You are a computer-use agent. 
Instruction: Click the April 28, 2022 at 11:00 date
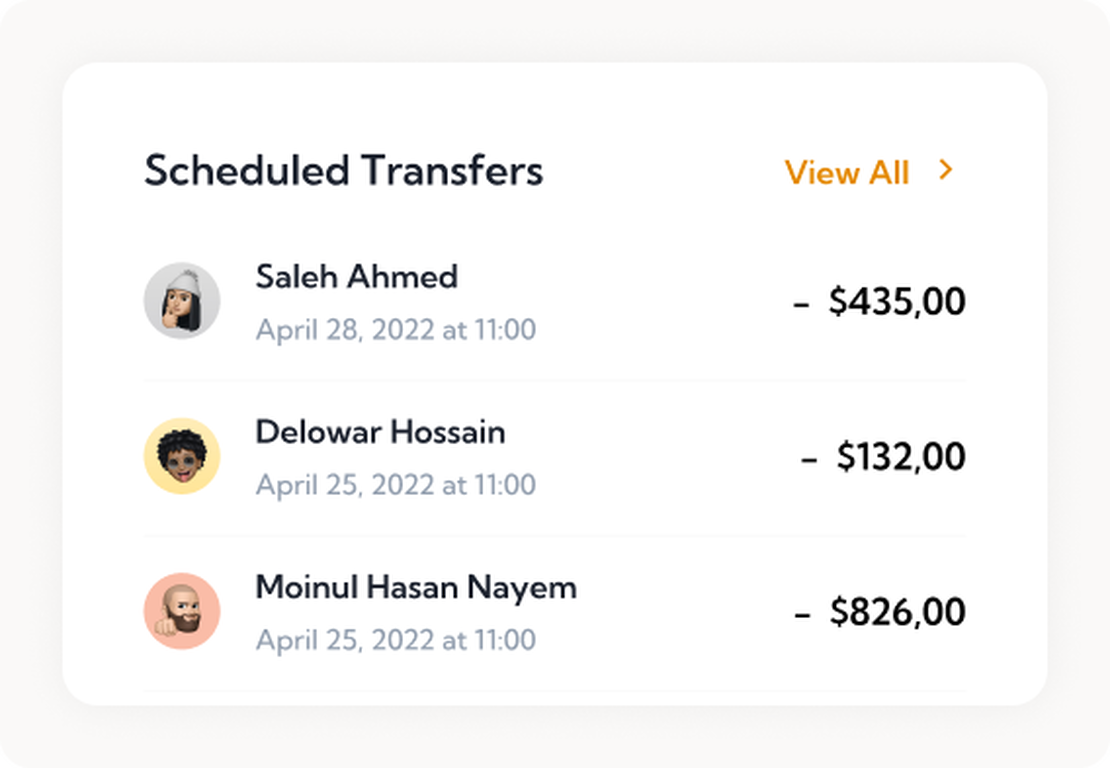pos(396,329)
